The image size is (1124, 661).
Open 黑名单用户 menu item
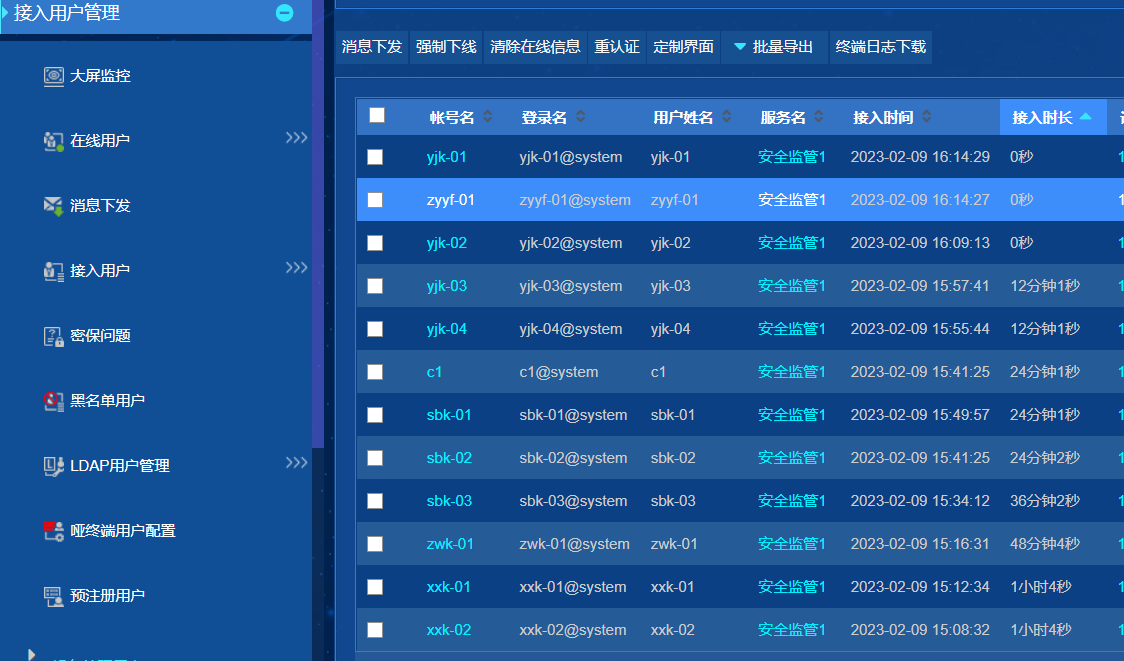[x=108, y=401]
